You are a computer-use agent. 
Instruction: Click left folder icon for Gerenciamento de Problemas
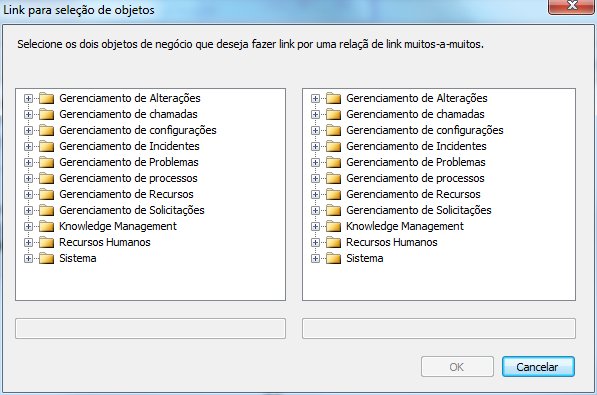[x=47, y=162]
